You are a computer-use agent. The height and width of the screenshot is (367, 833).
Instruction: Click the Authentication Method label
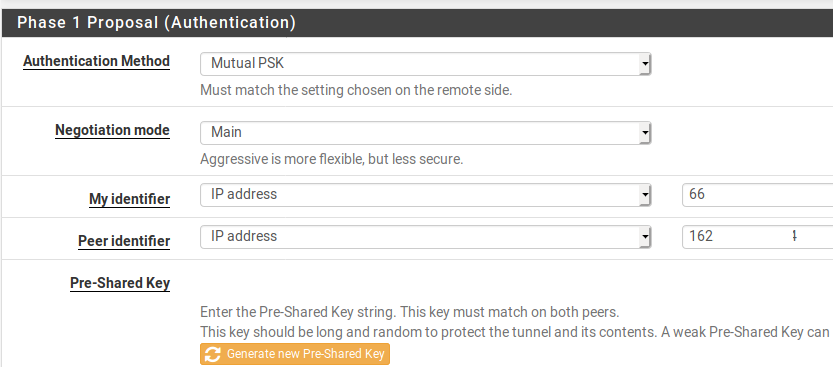pyautogui.click(x=97, y=61)
